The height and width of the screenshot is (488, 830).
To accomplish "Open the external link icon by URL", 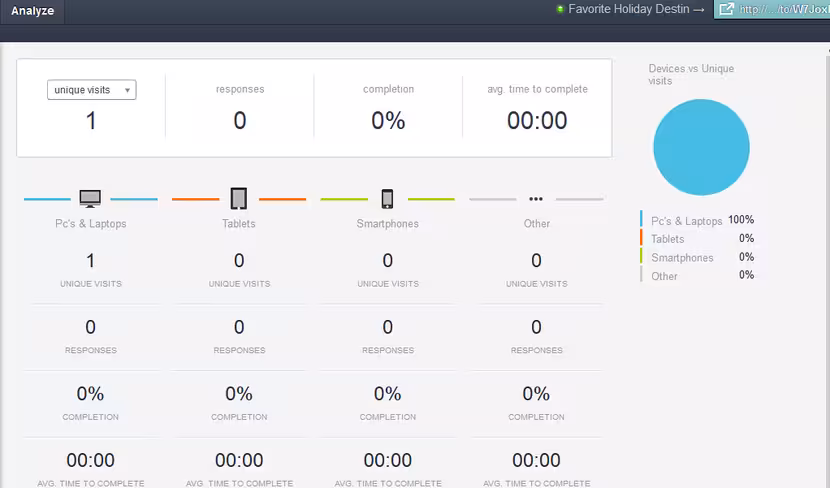I will [x=727, y=9].
